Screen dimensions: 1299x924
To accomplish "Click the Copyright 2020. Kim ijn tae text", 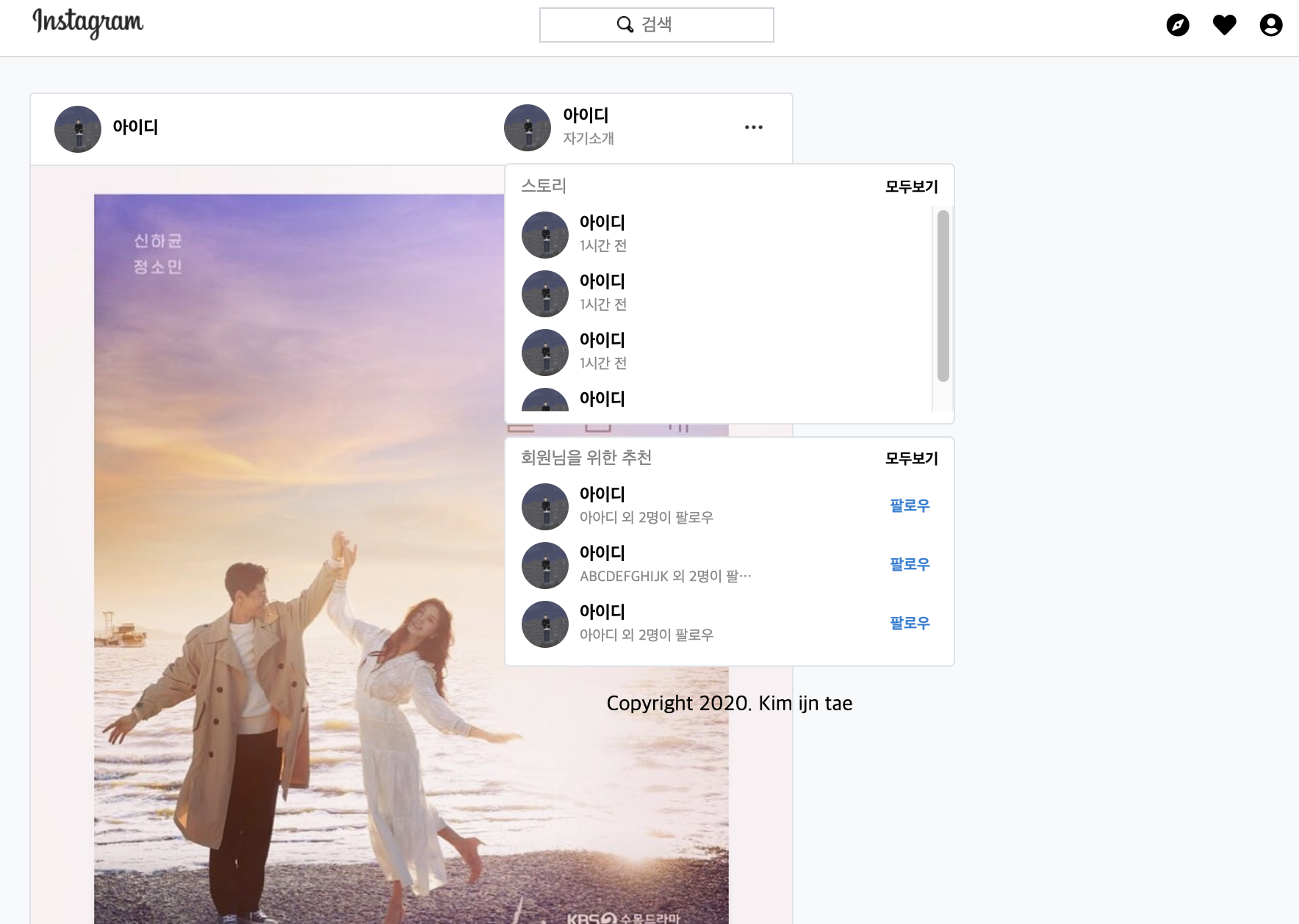I will [730, 703].
